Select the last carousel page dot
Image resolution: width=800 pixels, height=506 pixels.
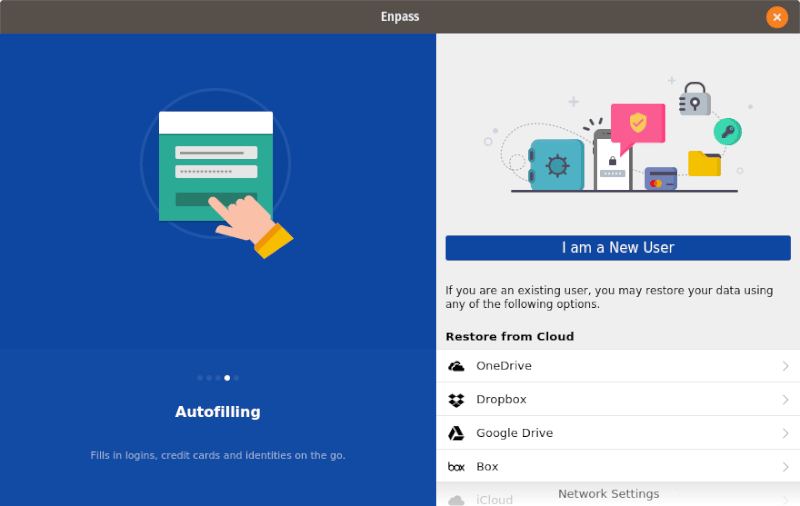pos(236,378)
